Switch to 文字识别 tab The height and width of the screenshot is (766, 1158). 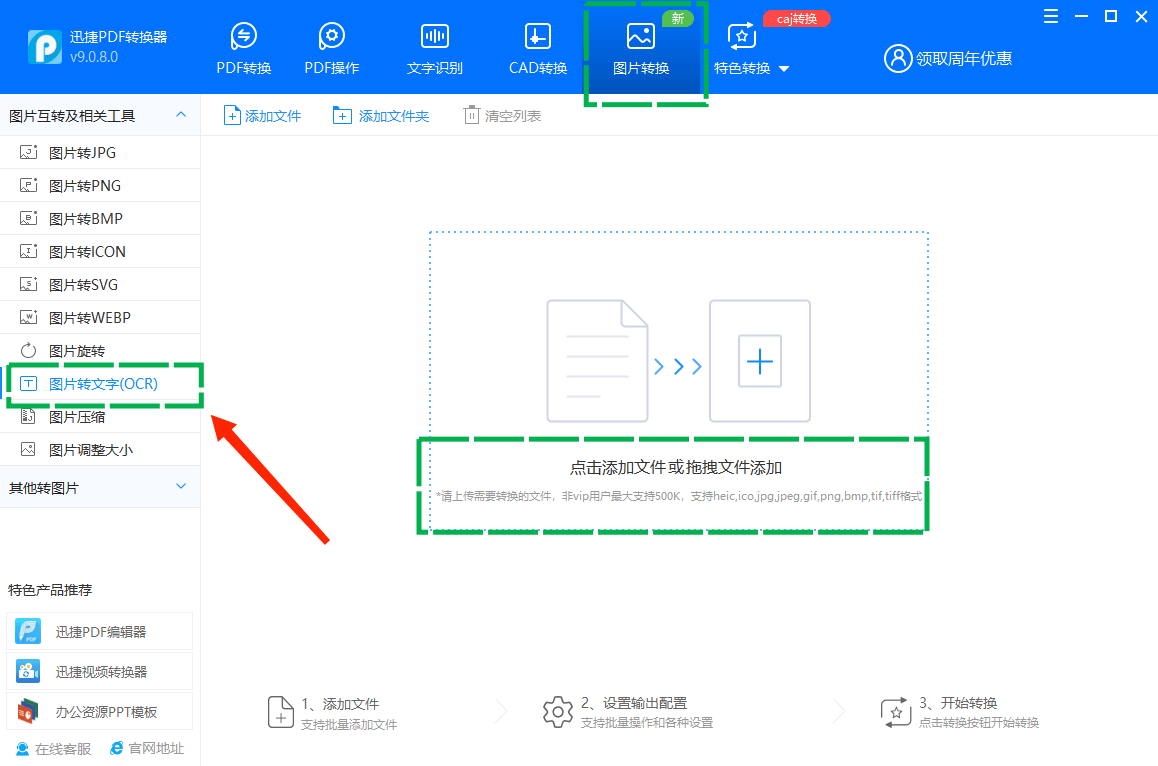coord(434,49)
